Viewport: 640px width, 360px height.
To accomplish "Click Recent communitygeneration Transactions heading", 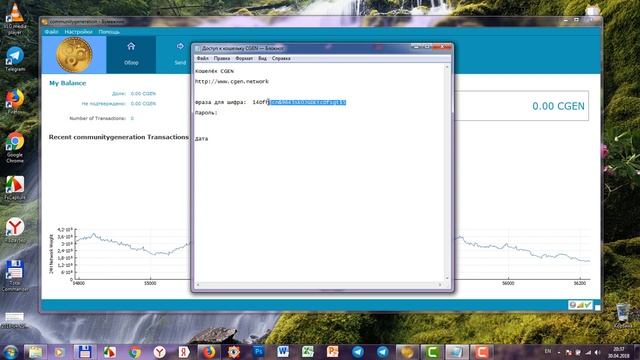I will (x=119, y=137).
